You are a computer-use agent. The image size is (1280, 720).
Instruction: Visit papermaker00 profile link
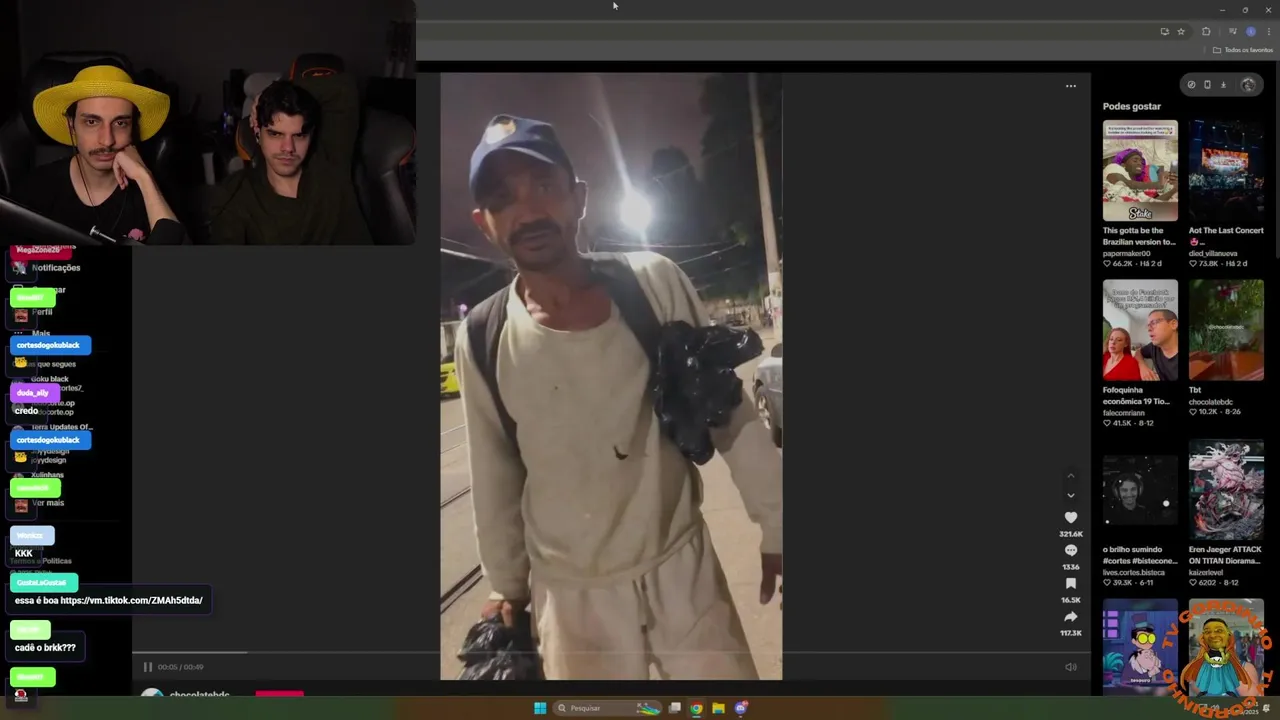point(1127,253)
